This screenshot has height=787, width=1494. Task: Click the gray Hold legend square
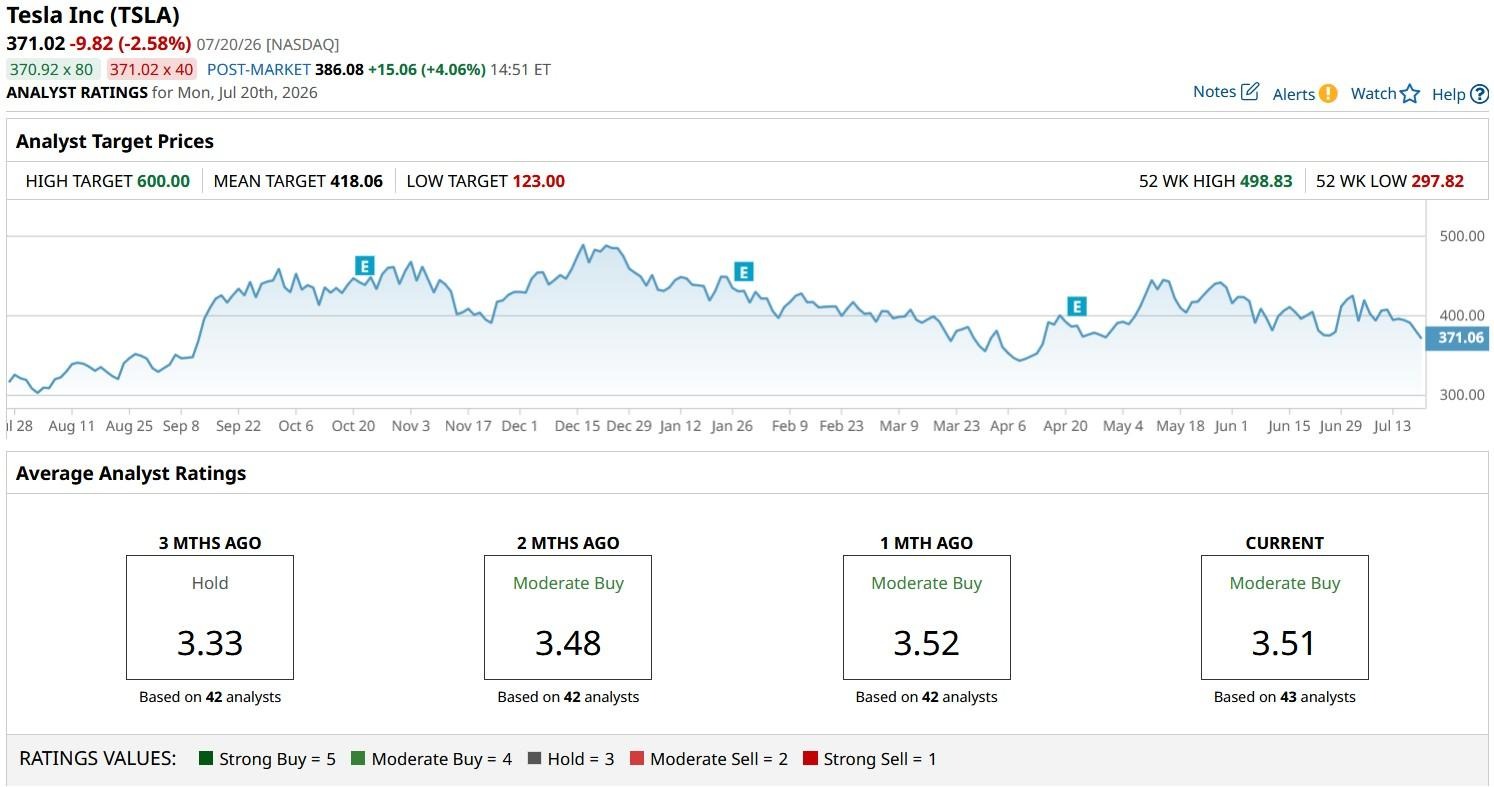click(x=534, y=759)
